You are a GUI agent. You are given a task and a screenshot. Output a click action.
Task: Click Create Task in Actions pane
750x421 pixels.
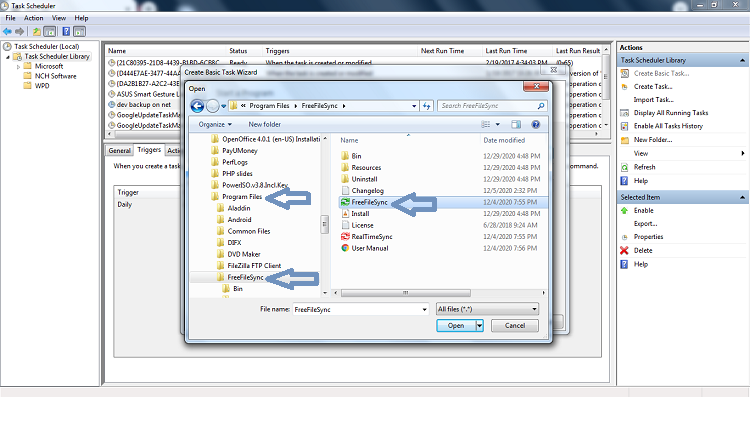point(653,87)
